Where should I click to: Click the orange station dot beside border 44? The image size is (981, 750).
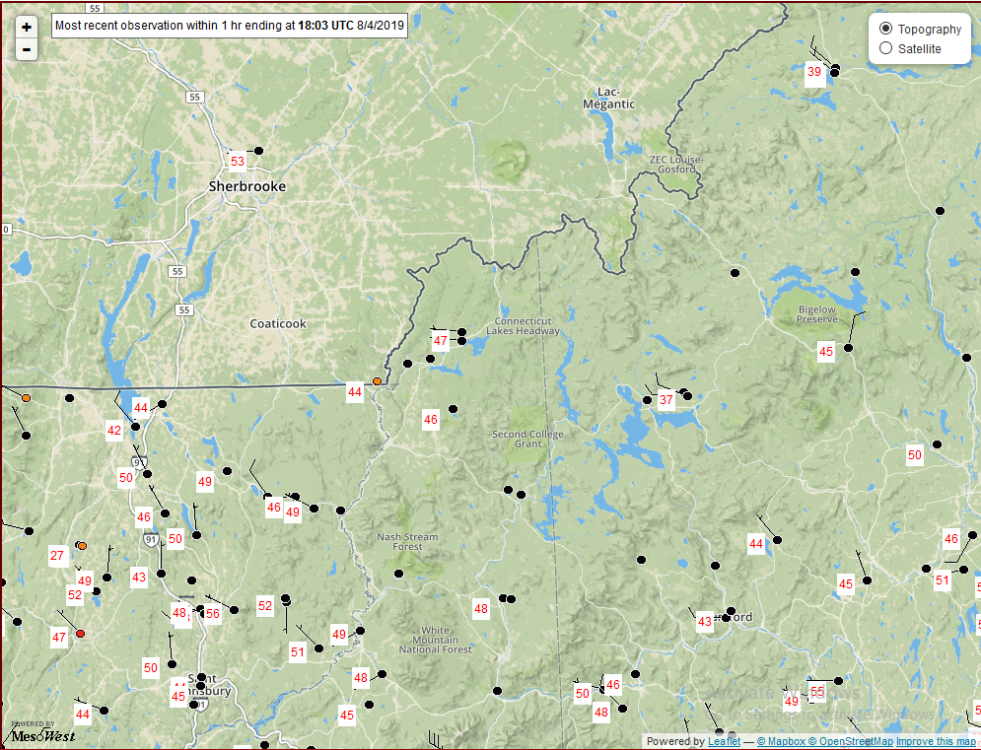(x=377, y=381)
